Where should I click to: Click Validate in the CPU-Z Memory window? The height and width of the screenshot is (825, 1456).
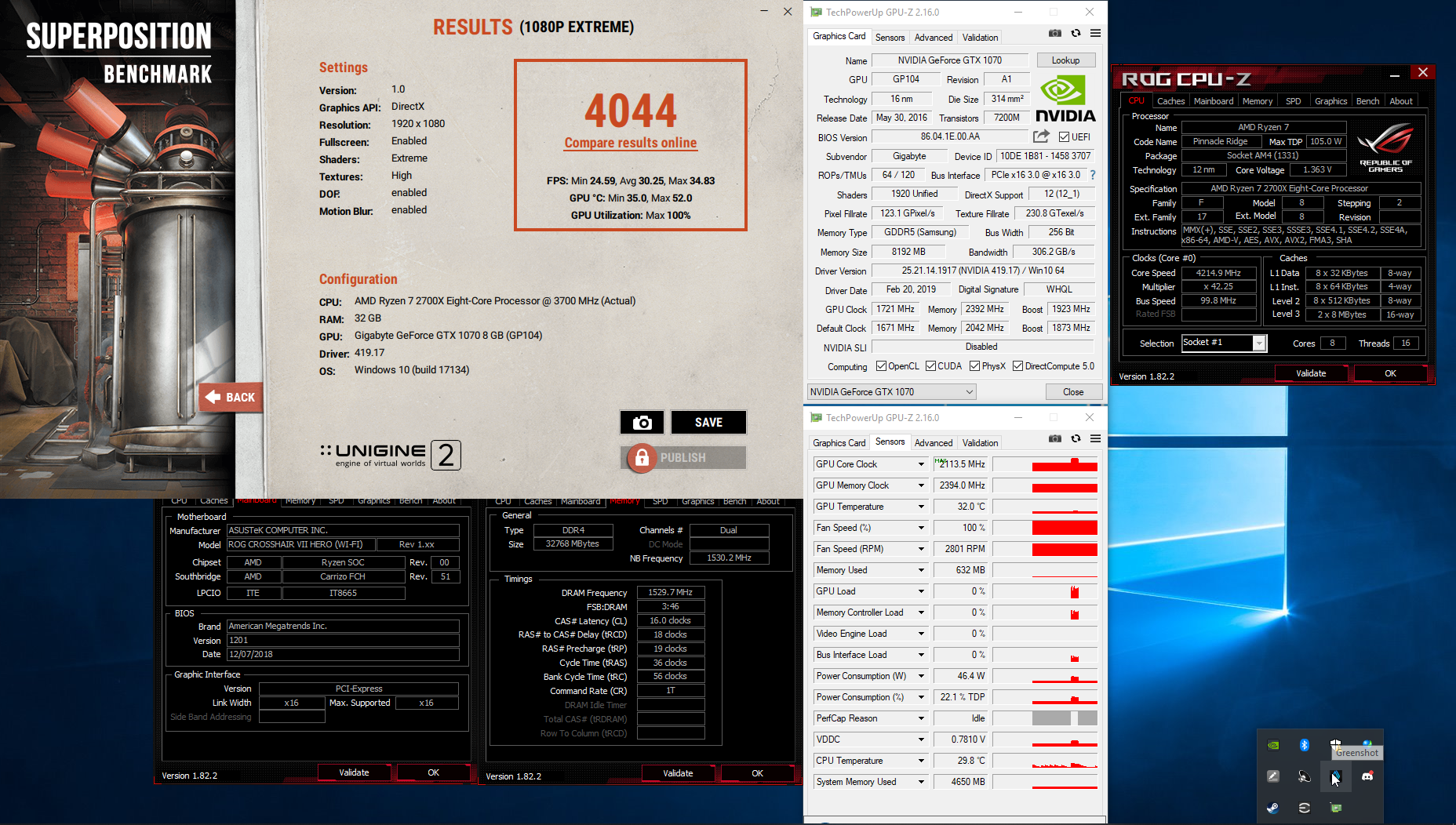(x=678, y=773)
